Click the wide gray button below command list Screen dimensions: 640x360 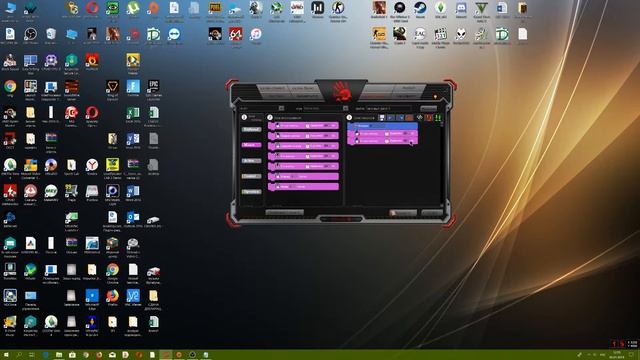tap(284, 212)
